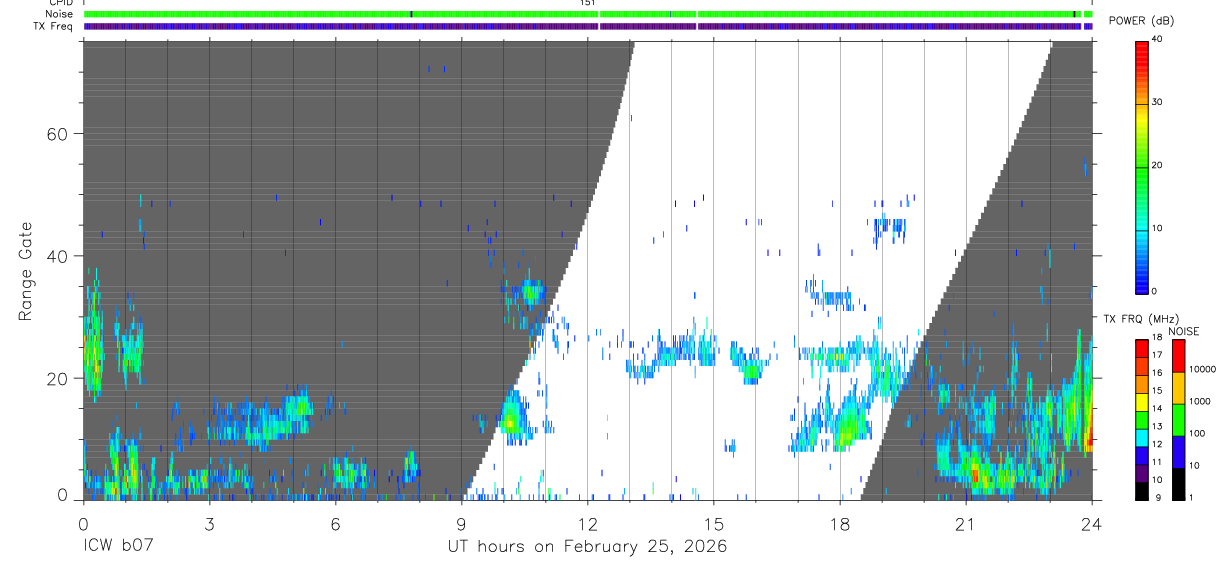The width and height of the screenshot is (1228, 567).
Task: Click the 15 tick on the UT hours axis
Action: tap(713, 524)
